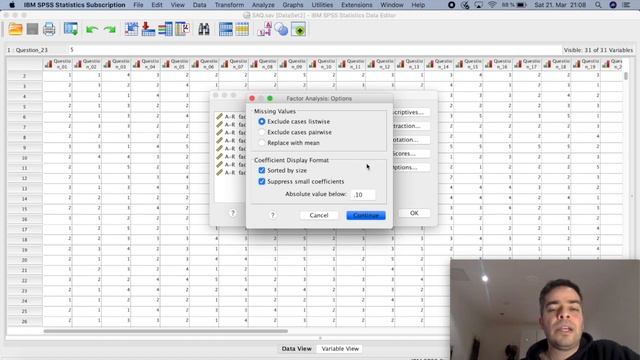Image resolution: width=640 pixels, height=360 pixels.
Task: Switch to the Data View tab
Action: click(296, 349)
